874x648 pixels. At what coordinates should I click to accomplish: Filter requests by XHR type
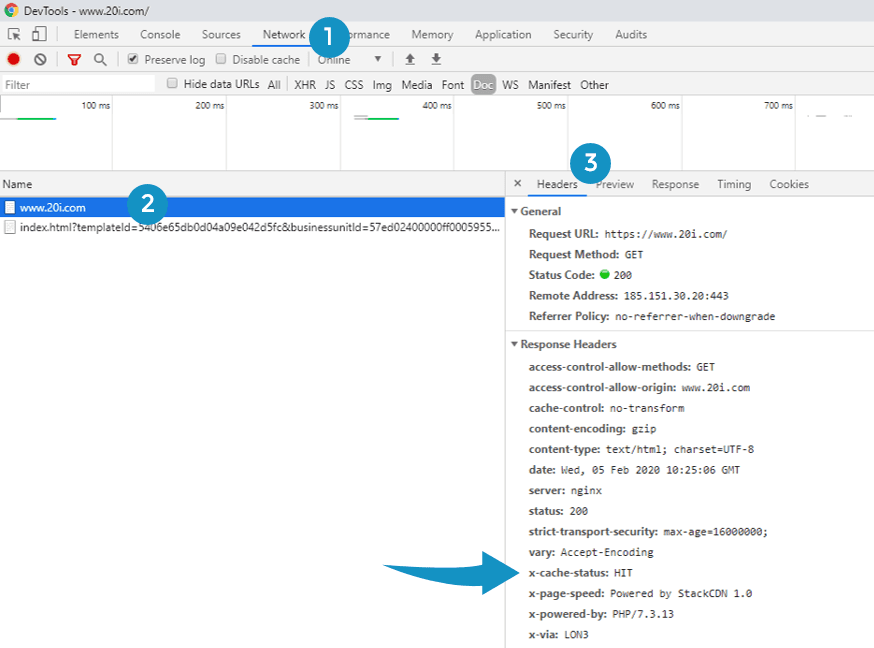pos(305,85)
